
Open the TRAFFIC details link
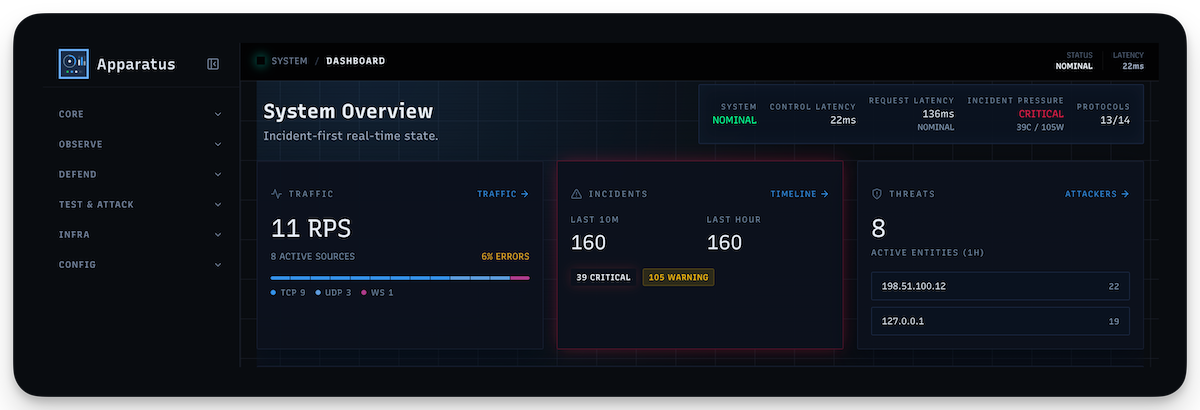click(x=502, y=194)
